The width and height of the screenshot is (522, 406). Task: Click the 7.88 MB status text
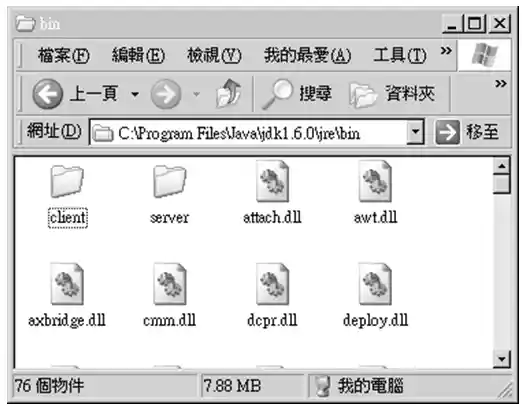[232, 386]
